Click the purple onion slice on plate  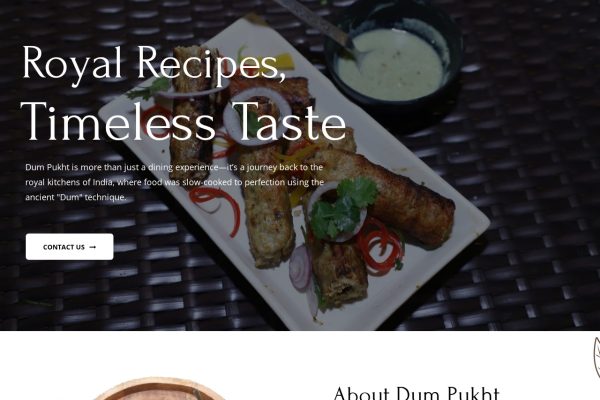[300, 268]
